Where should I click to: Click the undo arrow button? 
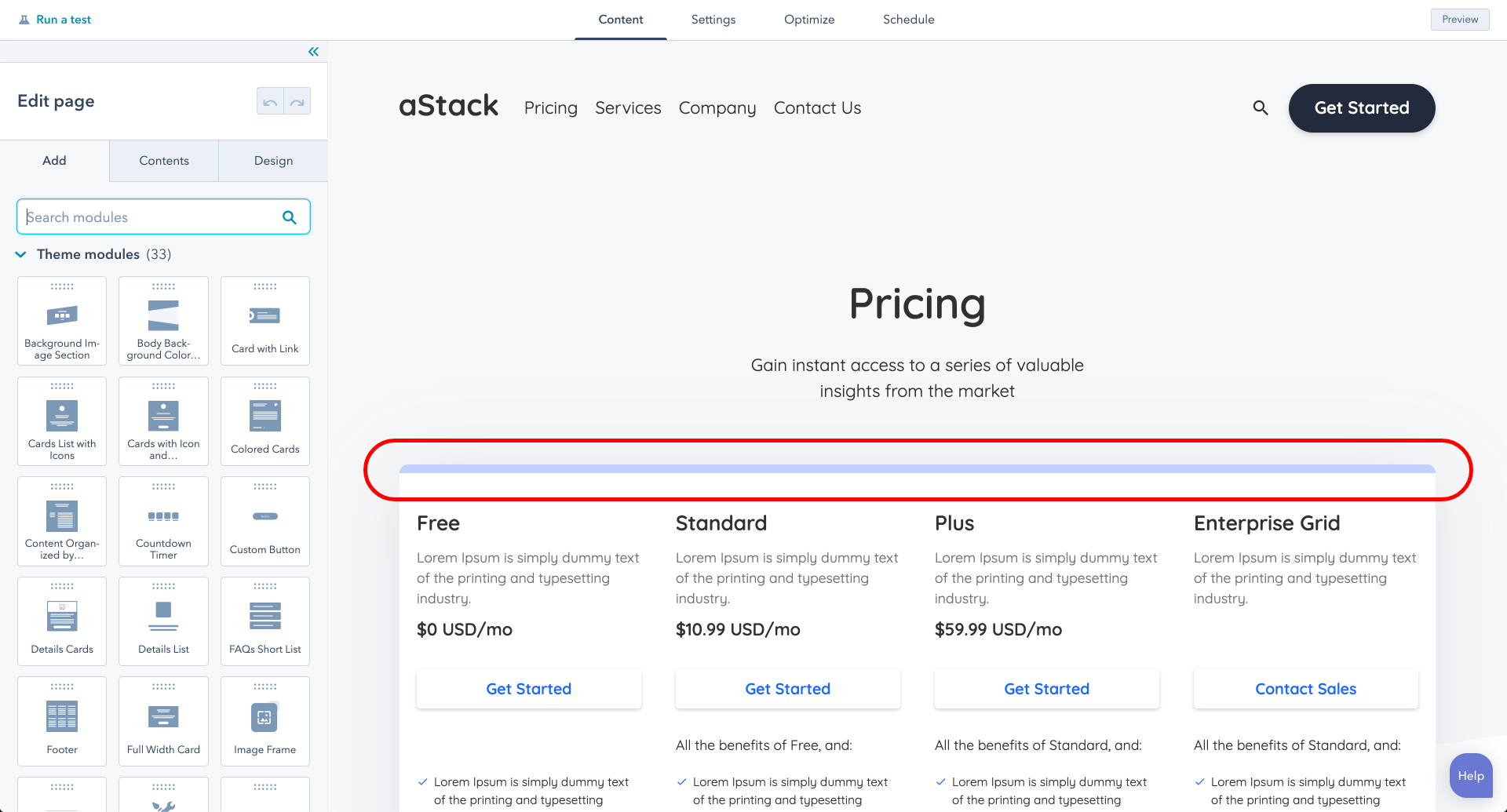point(270,101)
